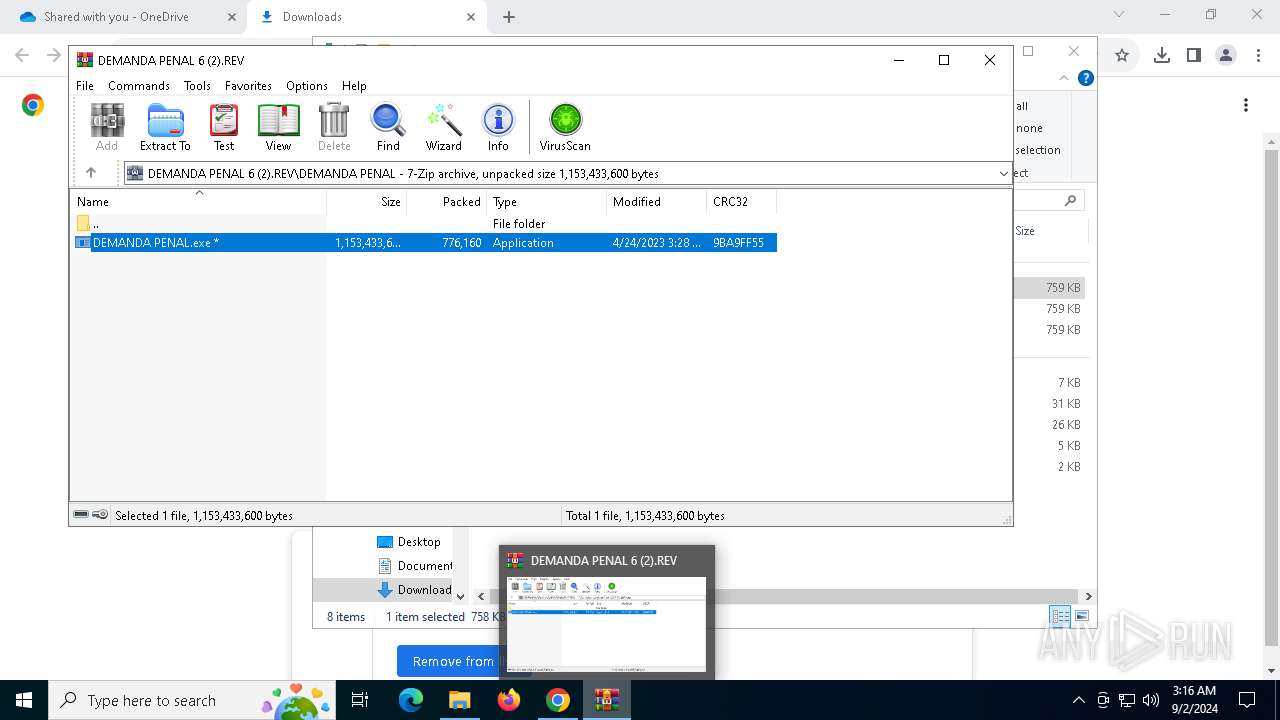The image size is (1280, 720).
Task: Run the Test archive tool
Action: click(x=224, y=127)
